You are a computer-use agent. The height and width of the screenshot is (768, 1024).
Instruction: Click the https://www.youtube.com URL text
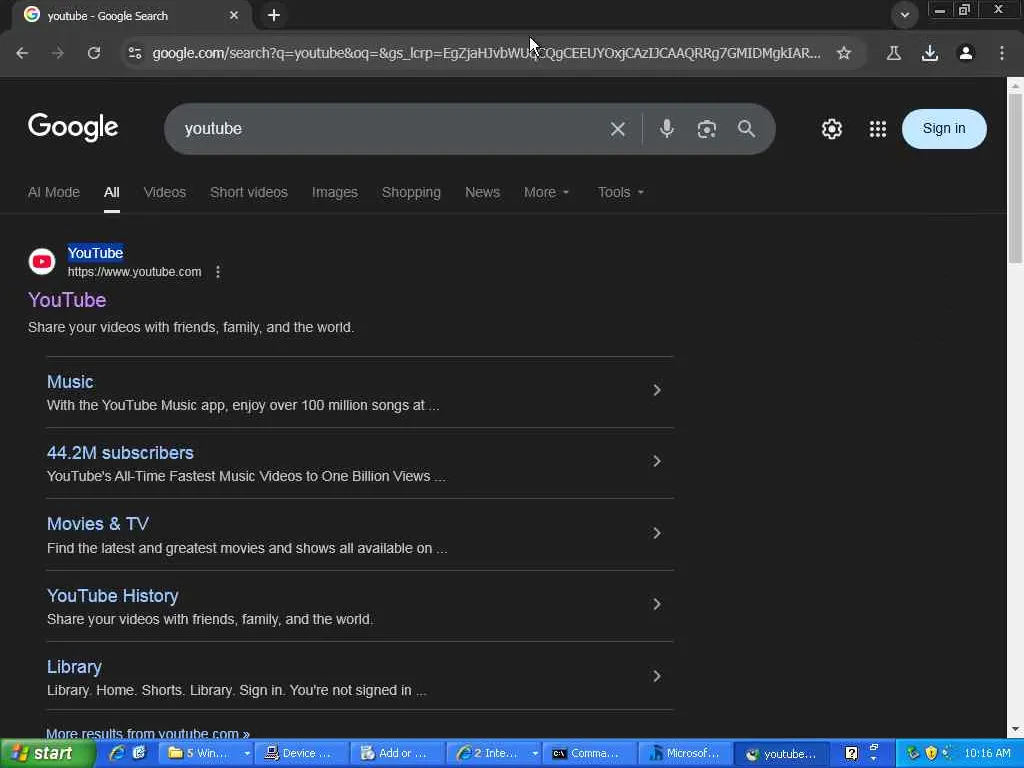click(135, 272)
